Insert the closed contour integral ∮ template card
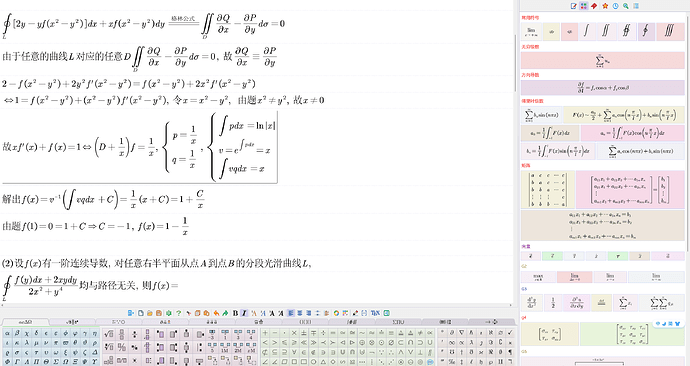This screenshot has width=690, height=366. 646,31
